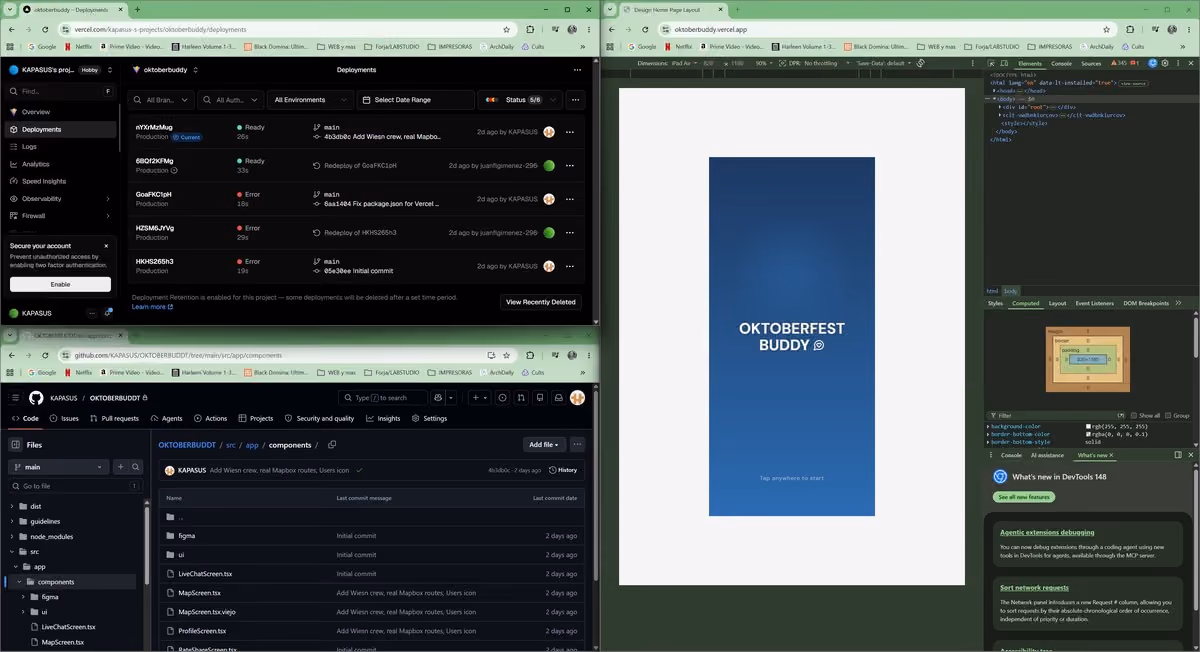Collapse the file tree via Files panel icon
Image resolution: width=1200 pixels, height=652 pixels.
coord(15,444)
